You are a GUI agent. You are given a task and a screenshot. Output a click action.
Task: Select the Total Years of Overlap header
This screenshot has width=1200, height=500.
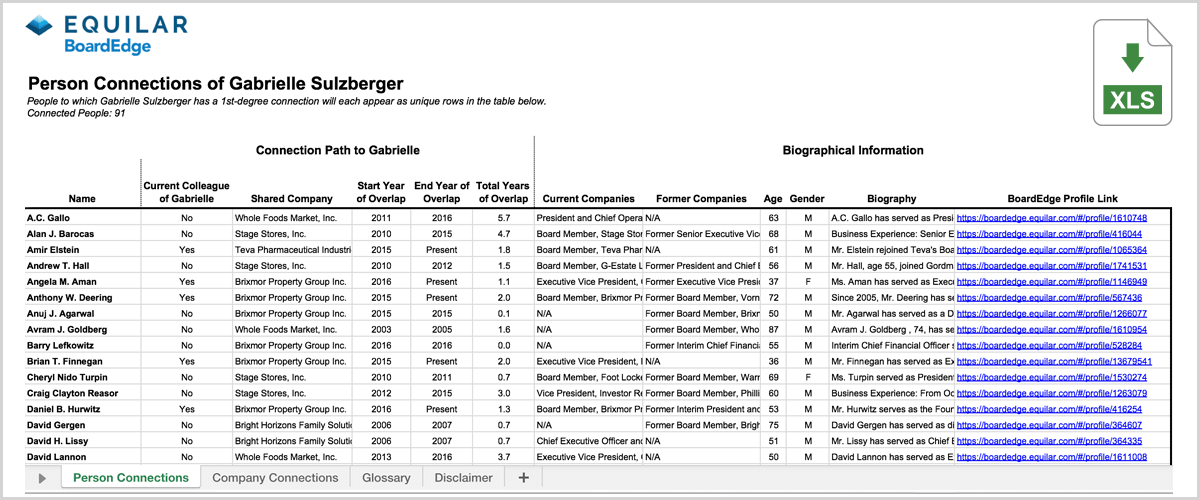tap(503, 192)
